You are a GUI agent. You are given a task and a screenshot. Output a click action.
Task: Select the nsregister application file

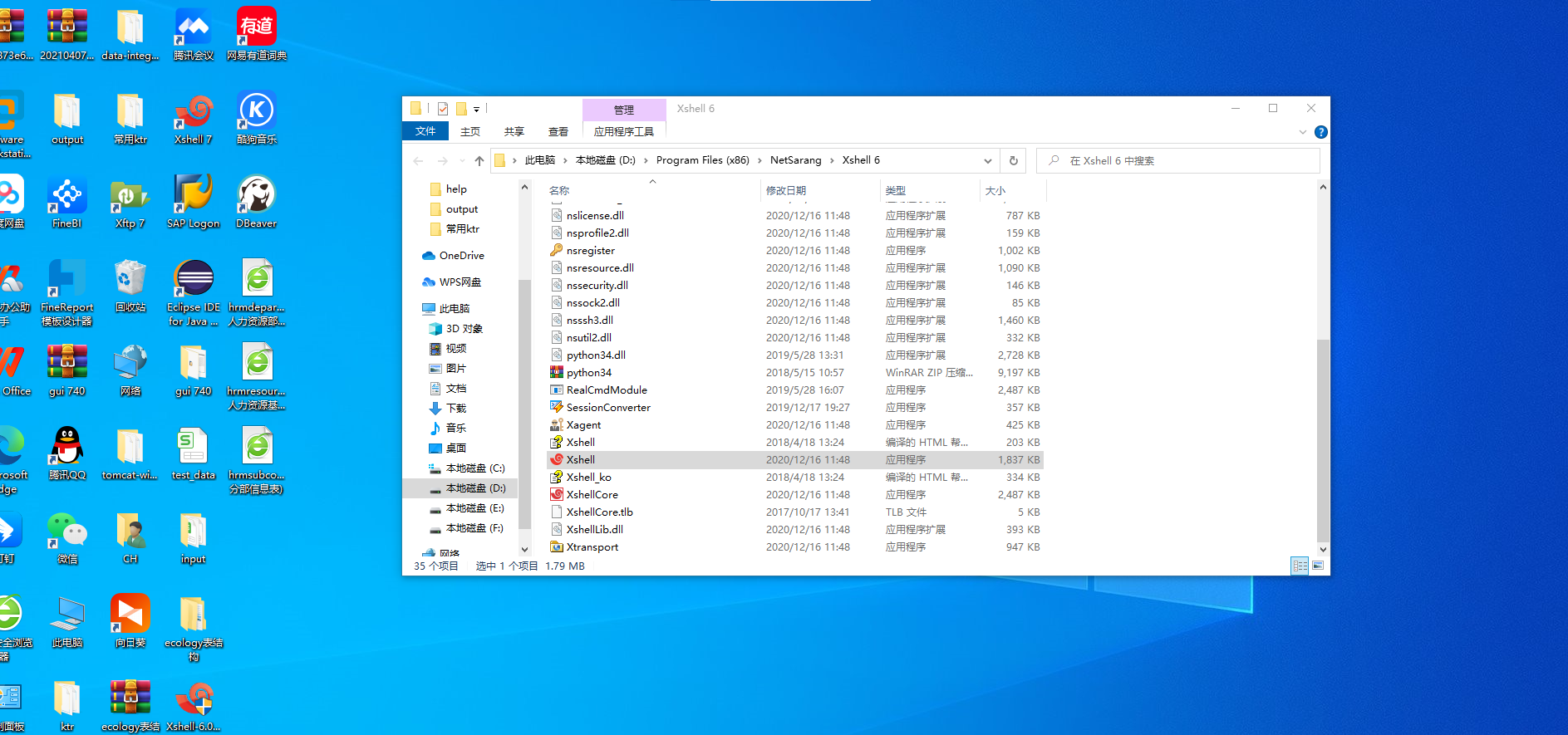tap(795, 250)
